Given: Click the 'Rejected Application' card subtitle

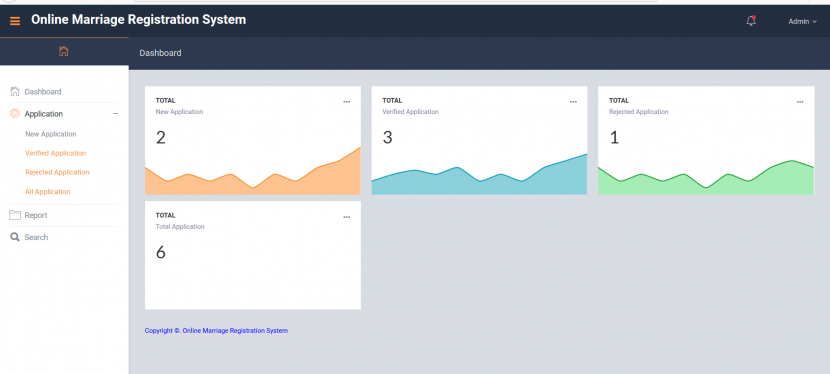Looking at the screenshot, I should (638, 112).
